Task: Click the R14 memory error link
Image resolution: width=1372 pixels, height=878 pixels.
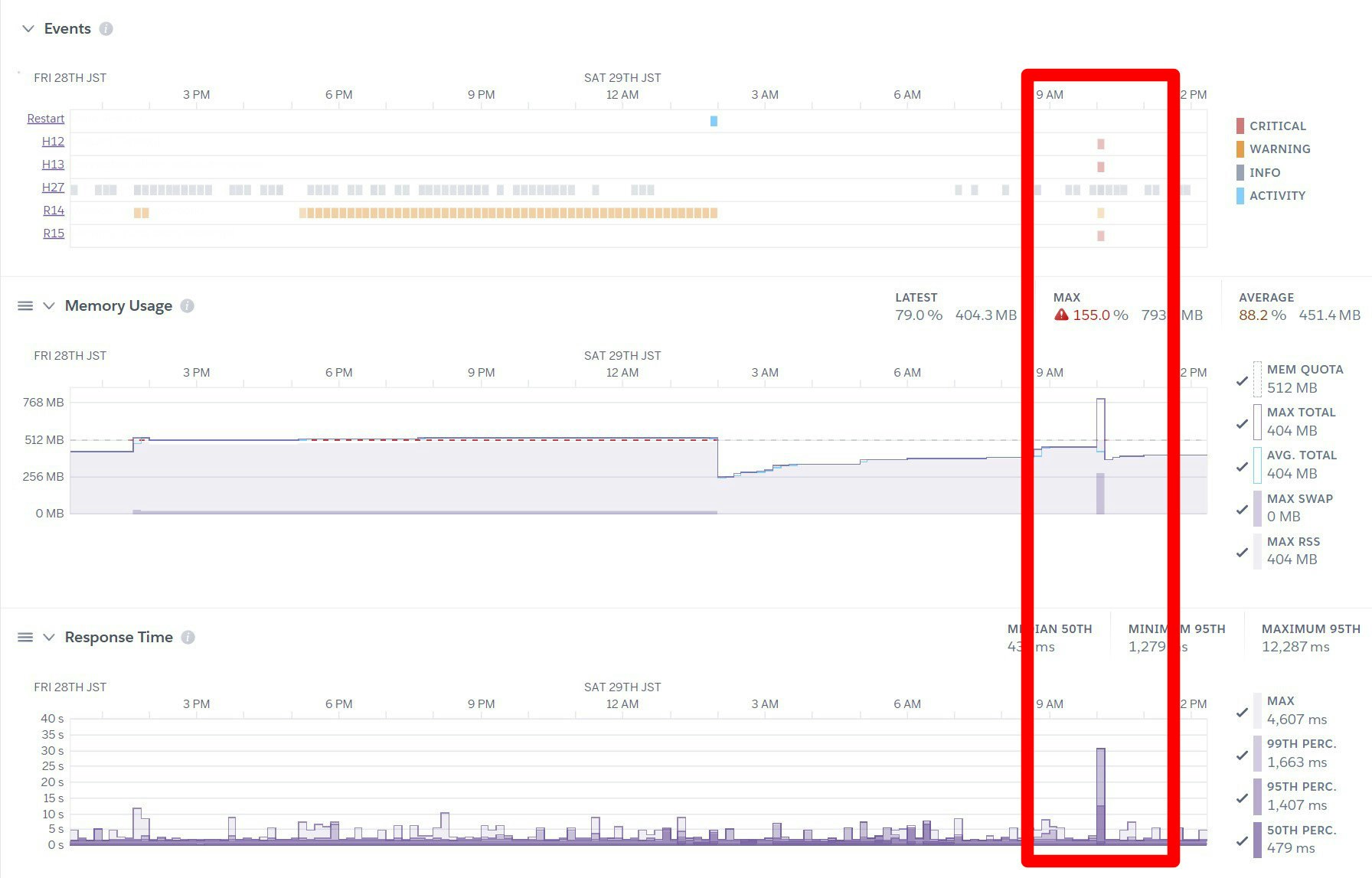Action: (x=54, y=211)
